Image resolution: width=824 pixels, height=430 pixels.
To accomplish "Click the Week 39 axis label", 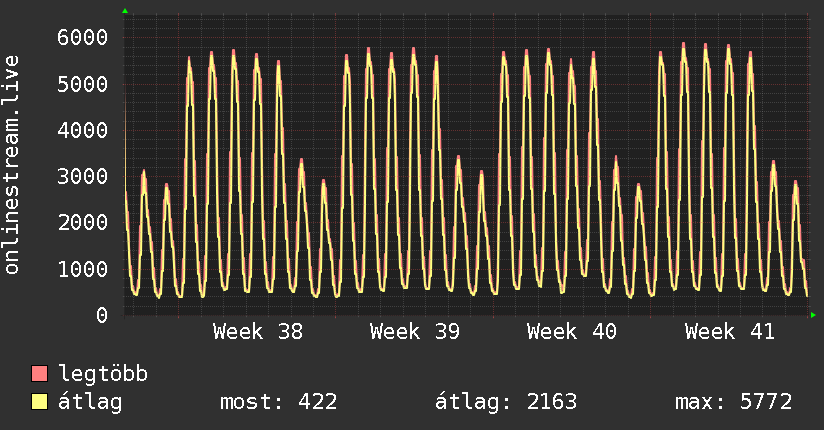I will [x=415, y=332].
